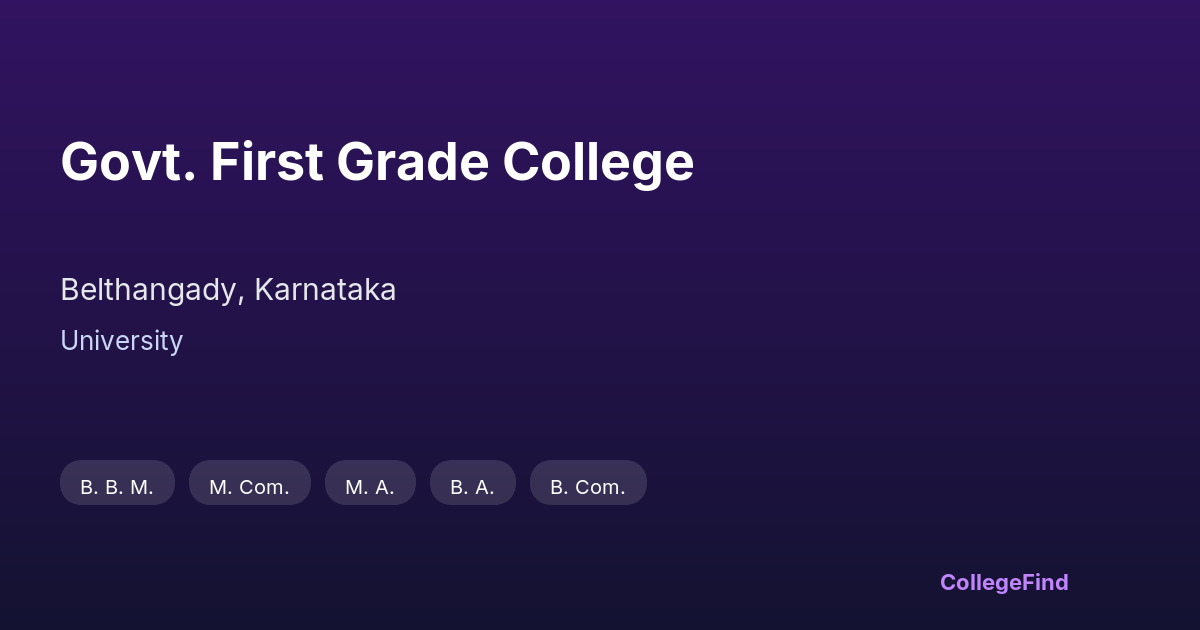Click the Karnataka state name
Screen dimensions: 1200x630
coord(325,290)
